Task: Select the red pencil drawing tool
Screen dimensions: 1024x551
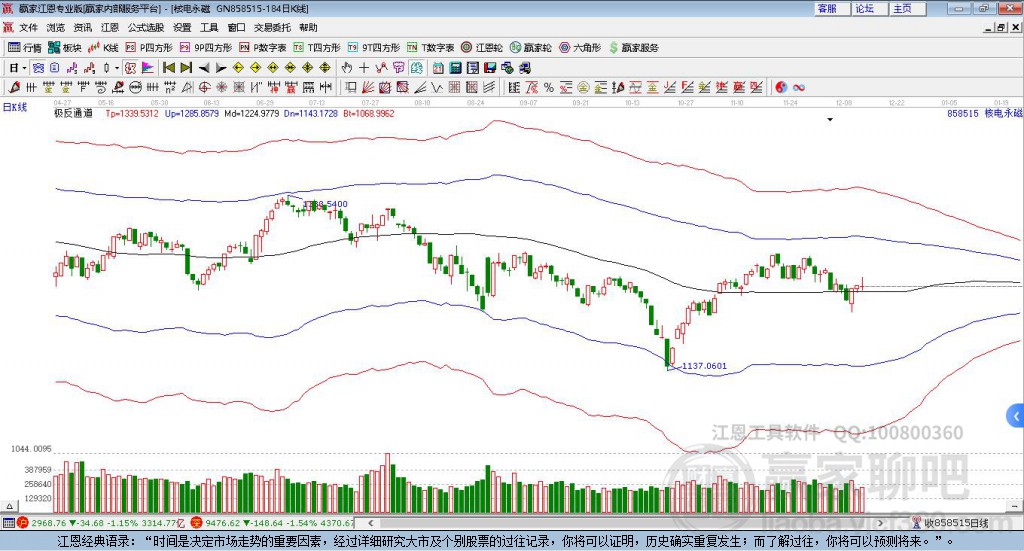Action: click(x=14, y=87)
